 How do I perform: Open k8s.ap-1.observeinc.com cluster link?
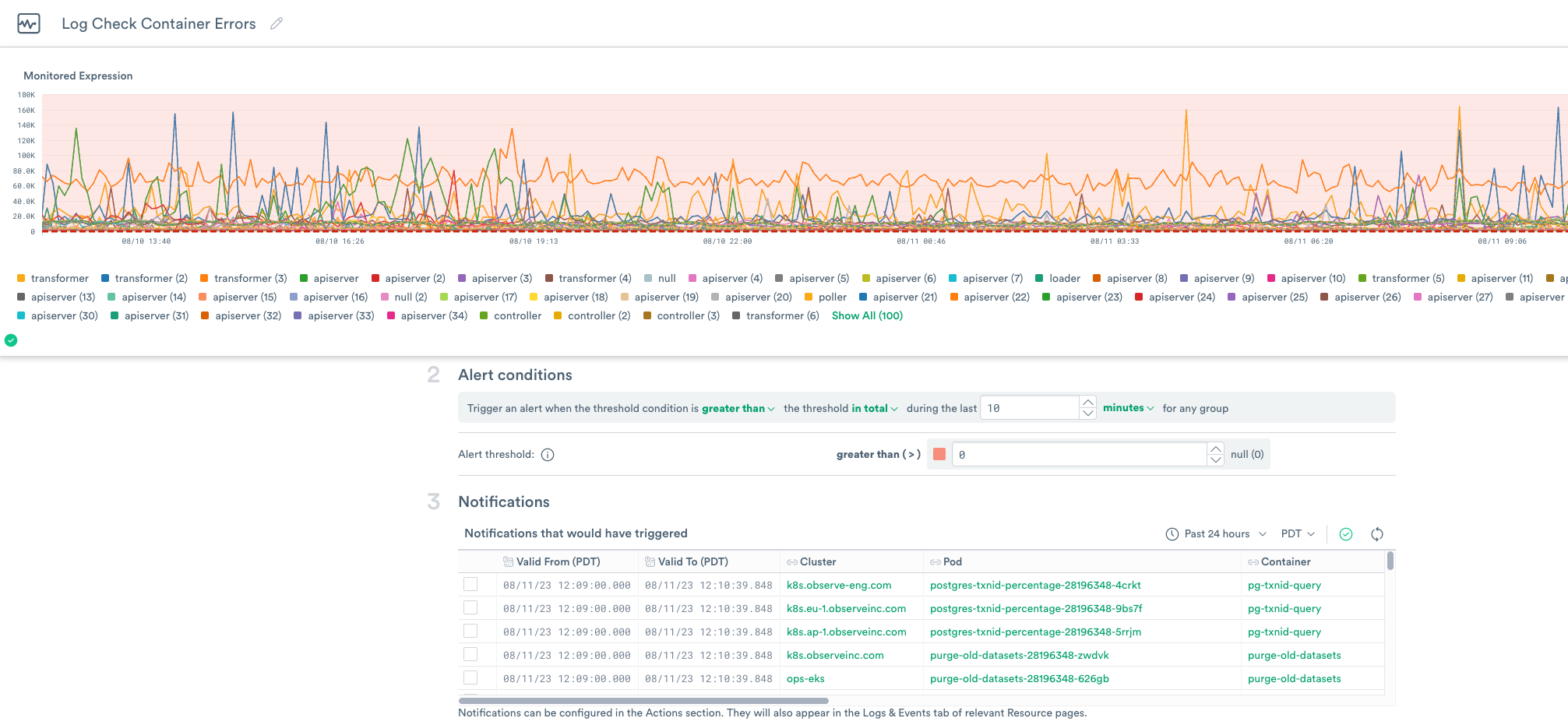[847, 632]
